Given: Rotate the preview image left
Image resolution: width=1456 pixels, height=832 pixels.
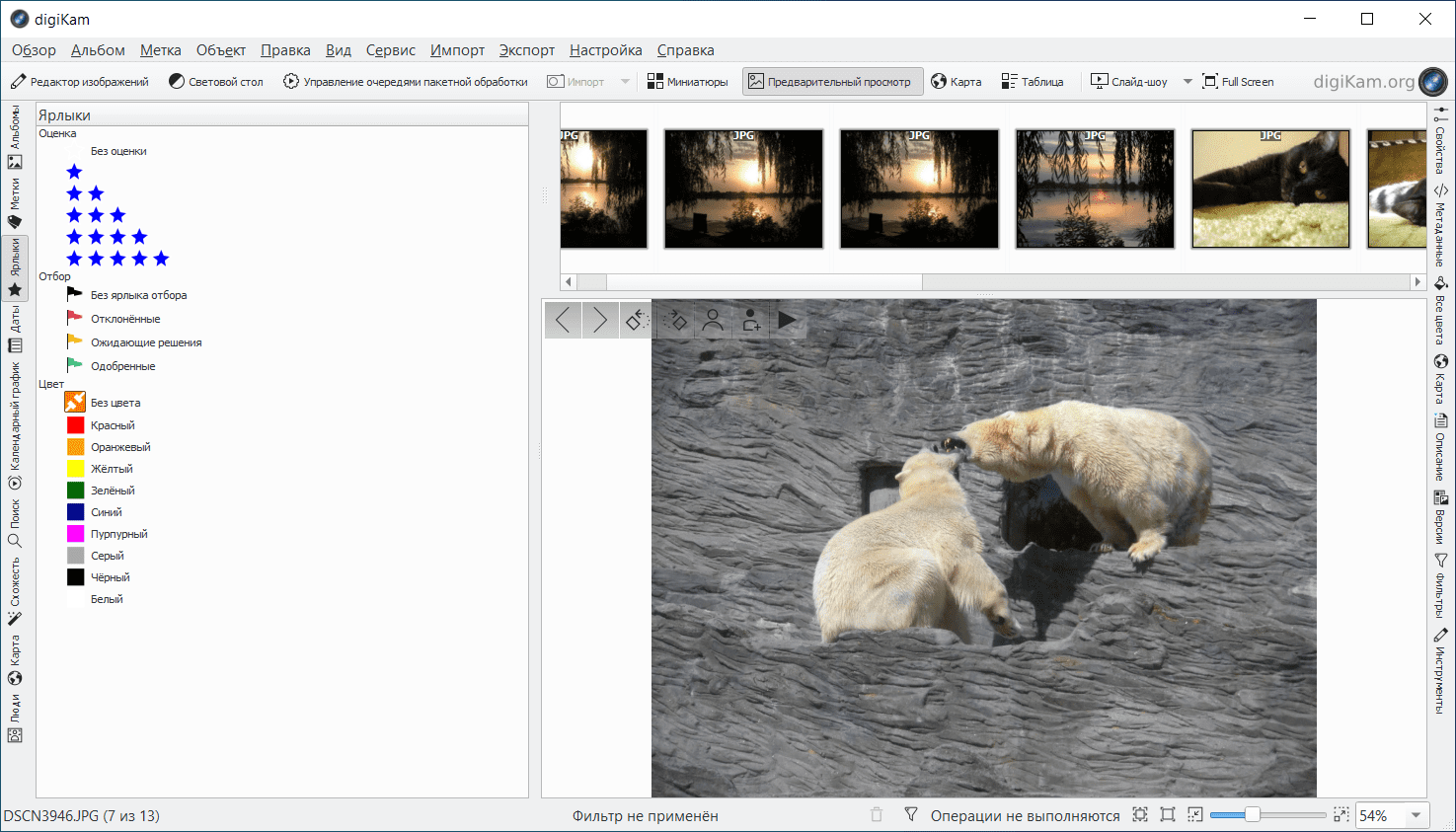Looking at the screenshot, I should 637,320.
